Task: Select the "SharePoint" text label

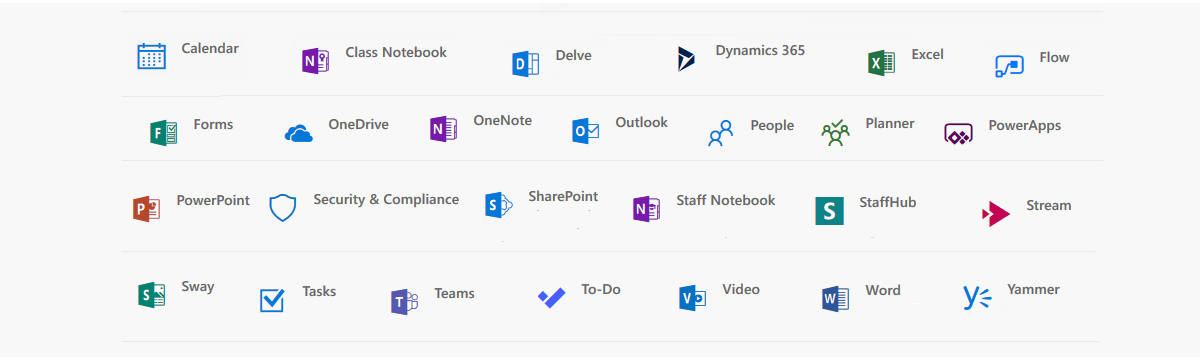Action: [x=563, y=196]
